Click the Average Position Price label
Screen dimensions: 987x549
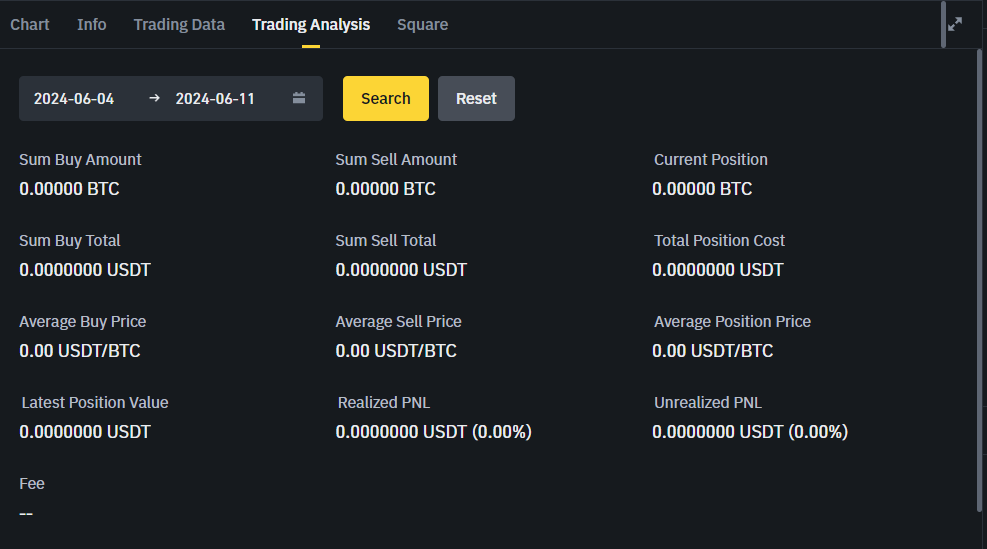point(732,321)
